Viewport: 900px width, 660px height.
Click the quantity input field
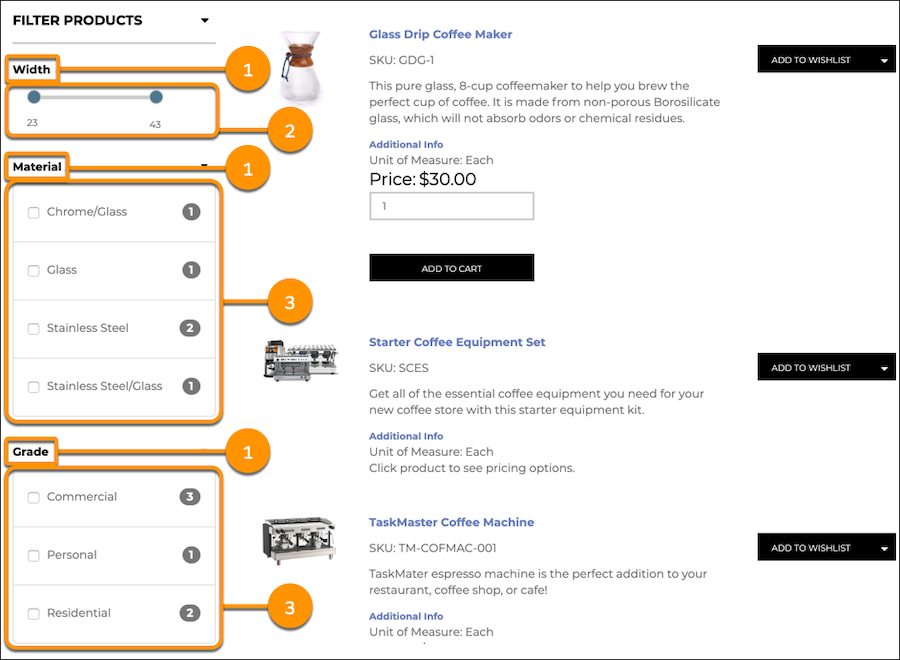451,205
